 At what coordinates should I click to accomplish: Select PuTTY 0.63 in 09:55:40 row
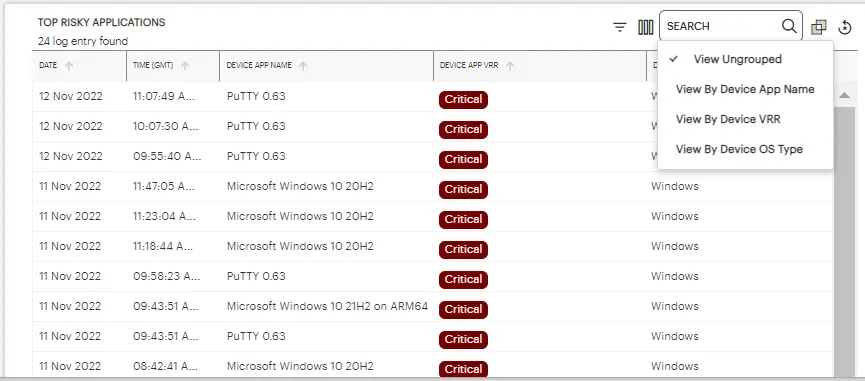coord(256,156)
